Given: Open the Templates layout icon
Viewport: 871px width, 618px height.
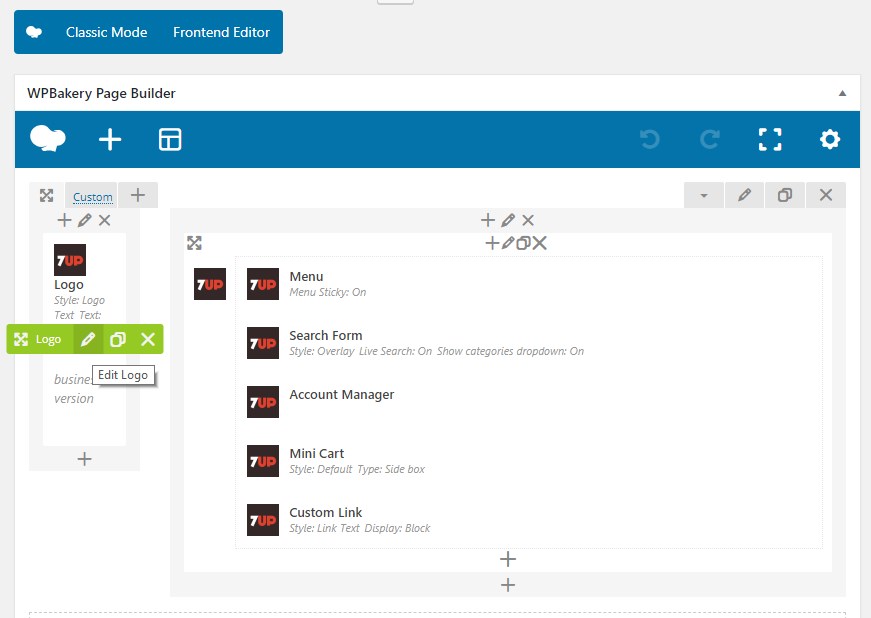Looking at the screenshot, I should (x=170, y=140).
